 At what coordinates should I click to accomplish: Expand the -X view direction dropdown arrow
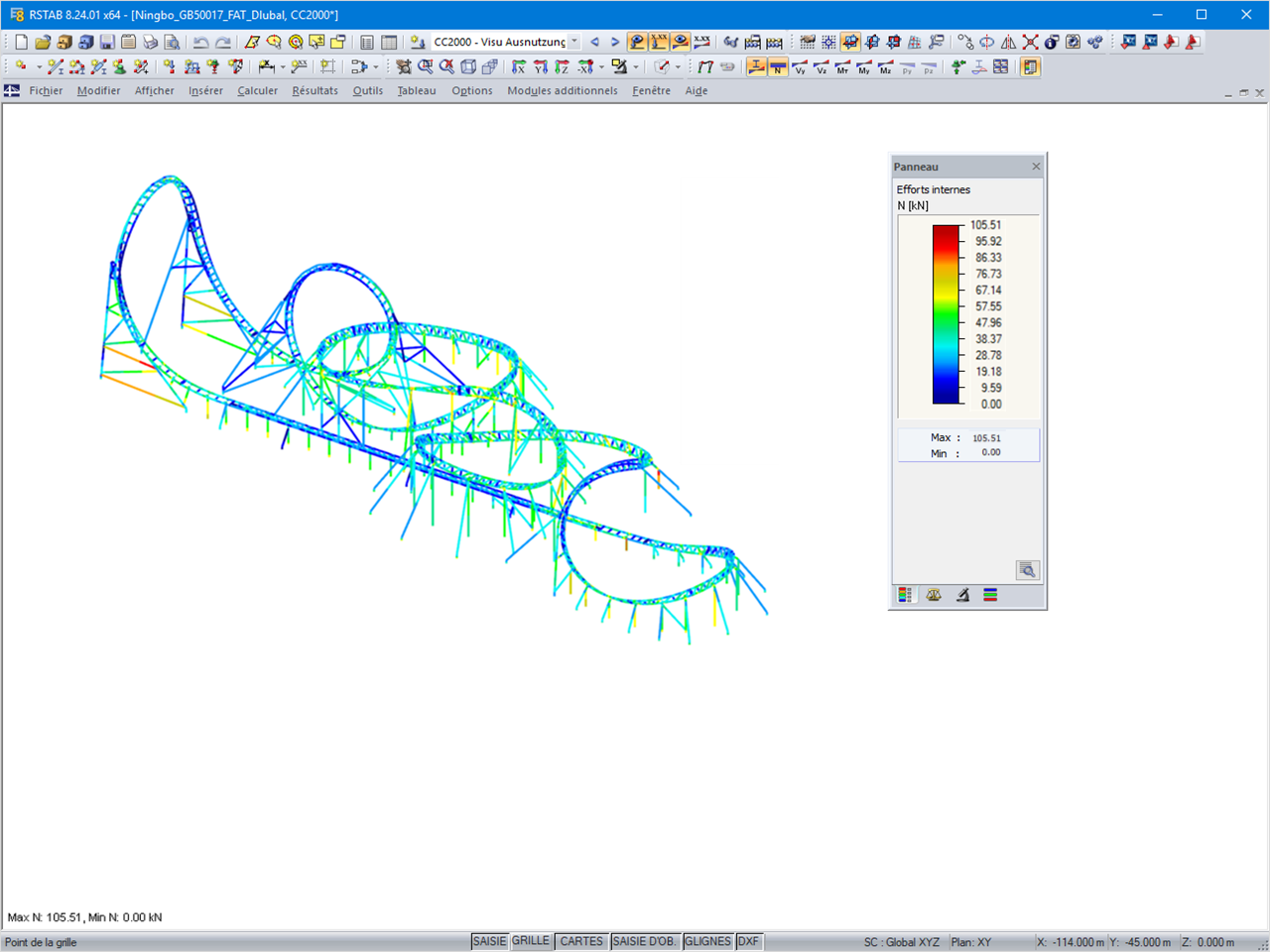click(601, 67)
